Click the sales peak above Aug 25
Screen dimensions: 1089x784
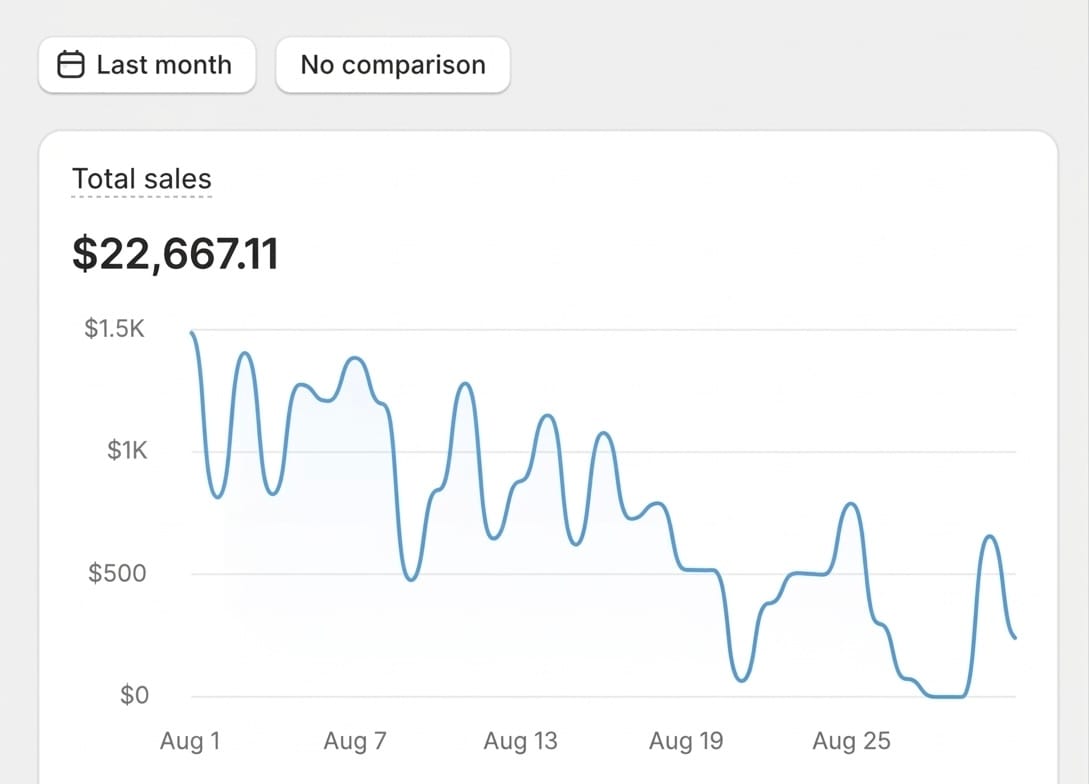[x=851, y=504]
